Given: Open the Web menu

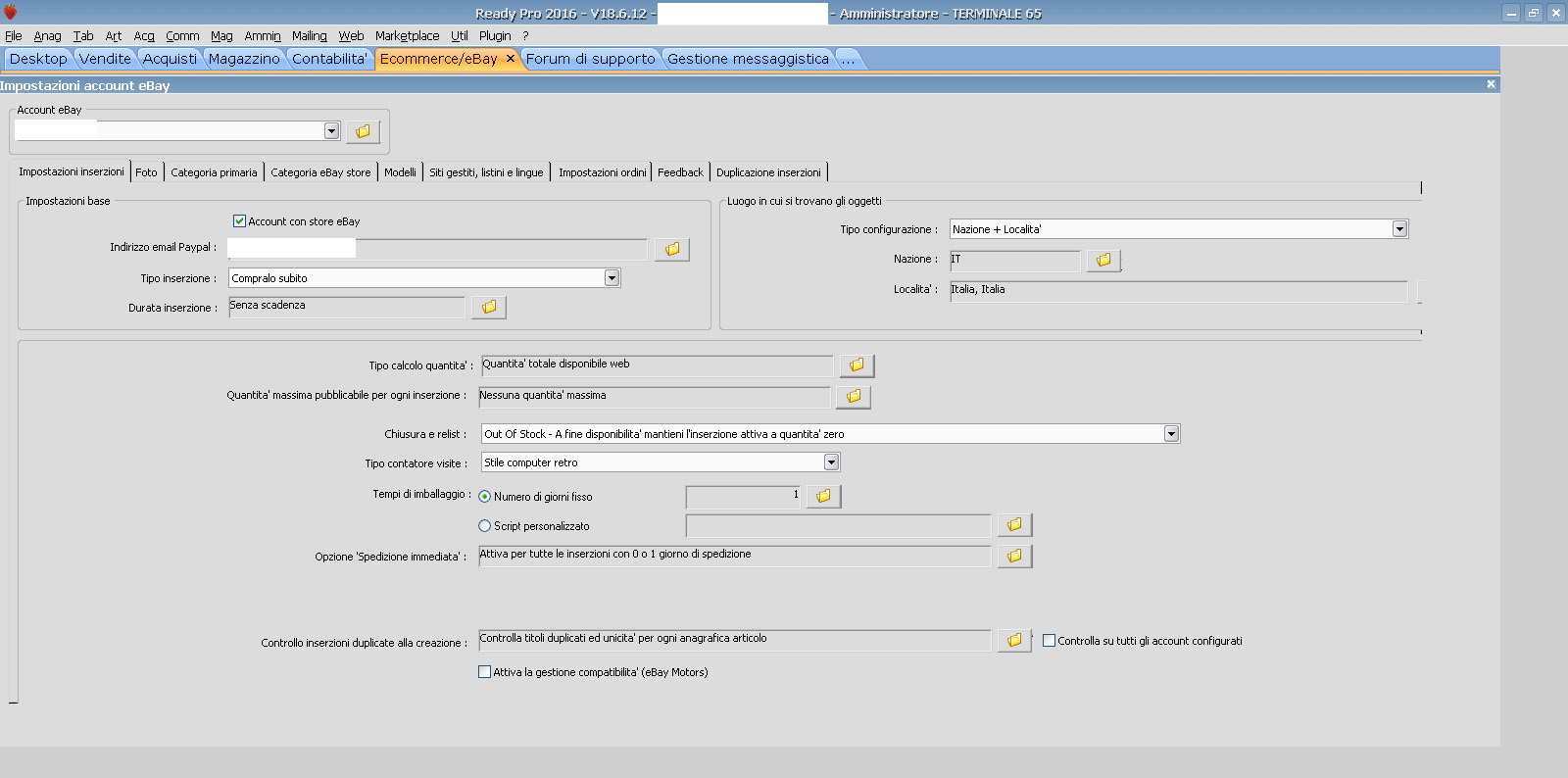Looking at the screenshot, I should 351,36.
